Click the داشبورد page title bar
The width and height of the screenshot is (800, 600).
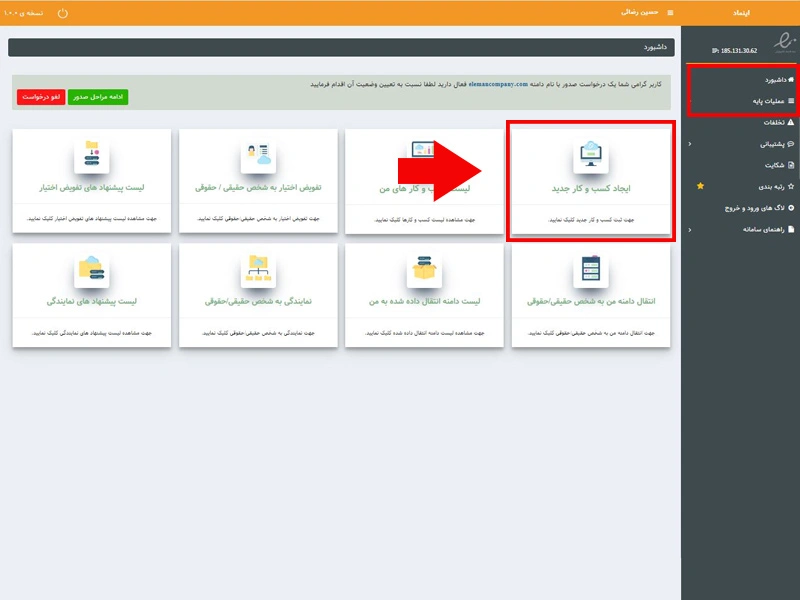[341, 47]
